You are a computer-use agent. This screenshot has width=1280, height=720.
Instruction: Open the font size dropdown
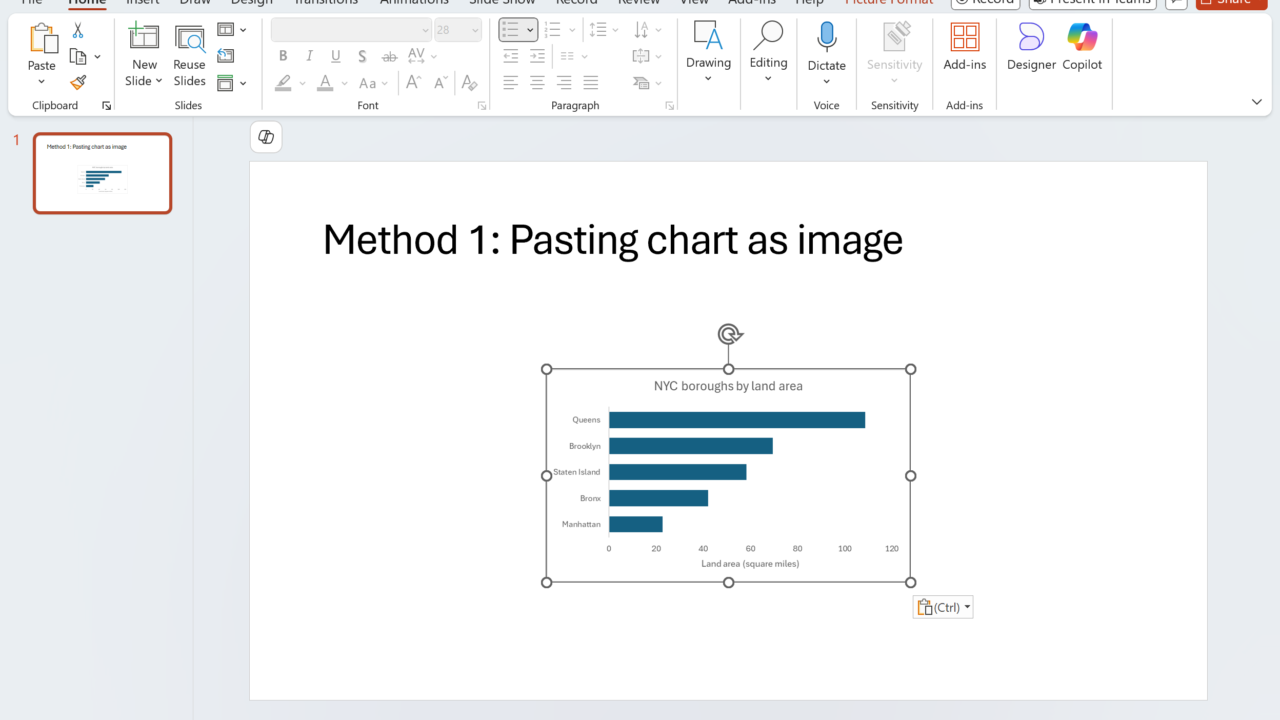click(x=473, y=30)
